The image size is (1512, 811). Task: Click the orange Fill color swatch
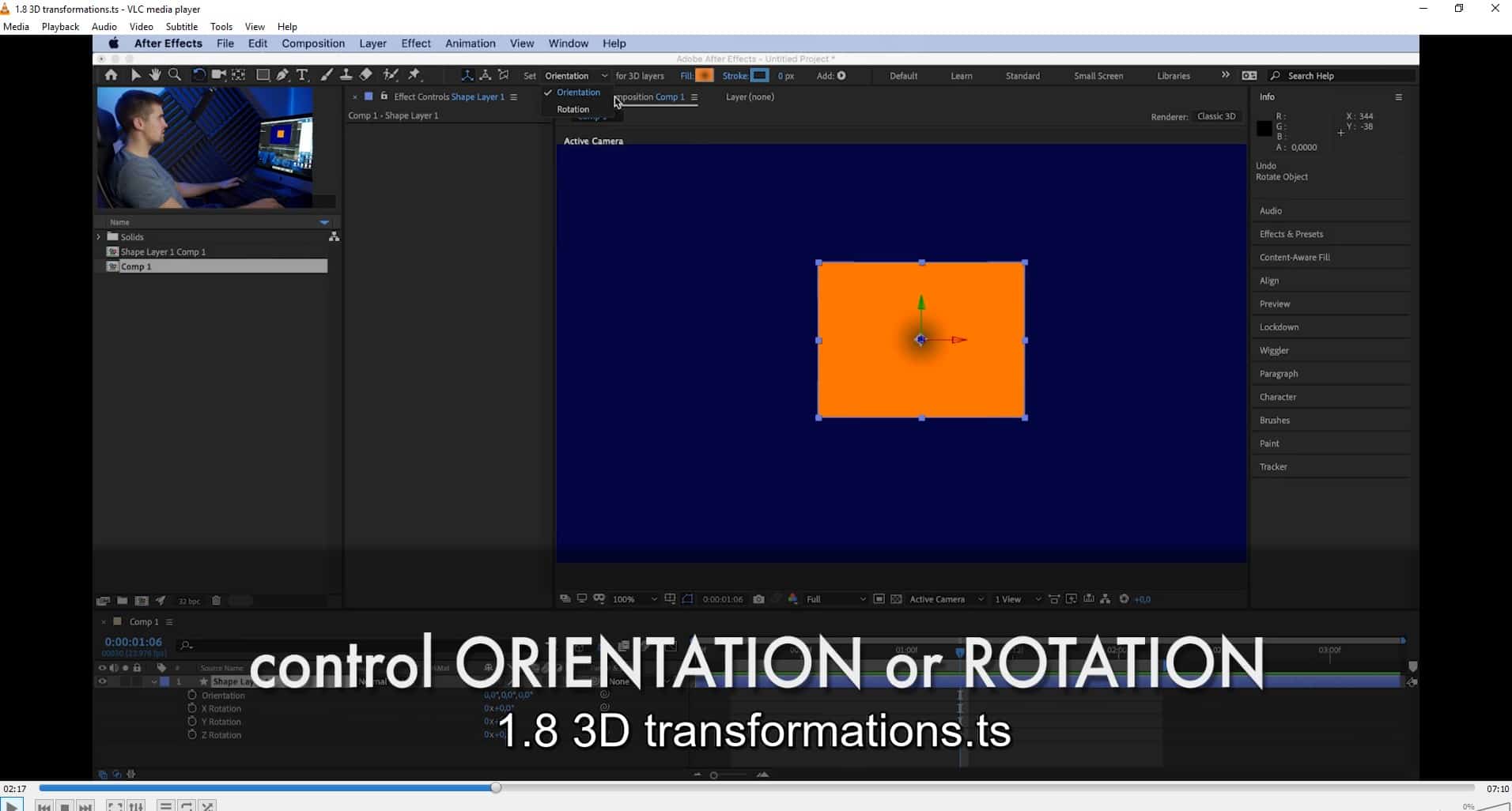[x=704, y=76]
